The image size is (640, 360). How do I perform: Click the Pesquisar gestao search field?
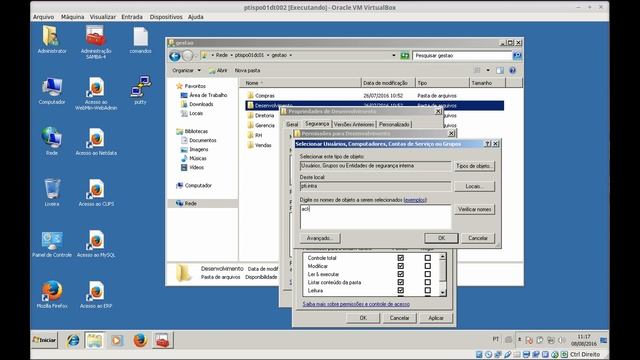click(462, 56)
